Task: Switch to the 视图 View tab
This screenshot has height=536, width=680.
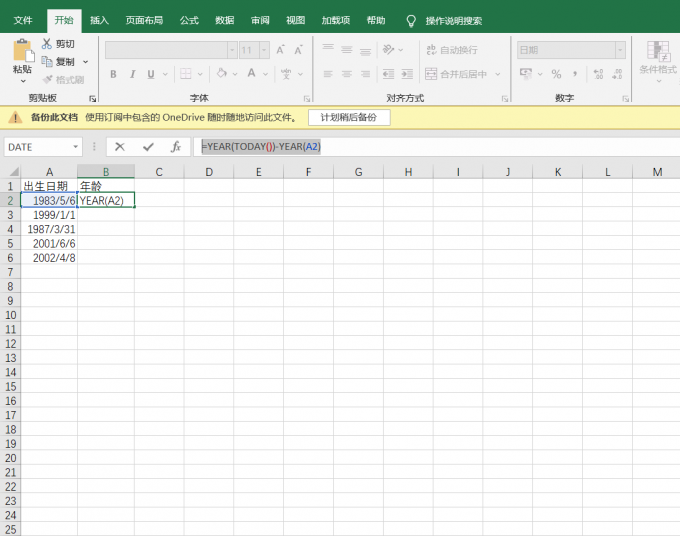Action: pyautogui.click(x=295, y=20)
